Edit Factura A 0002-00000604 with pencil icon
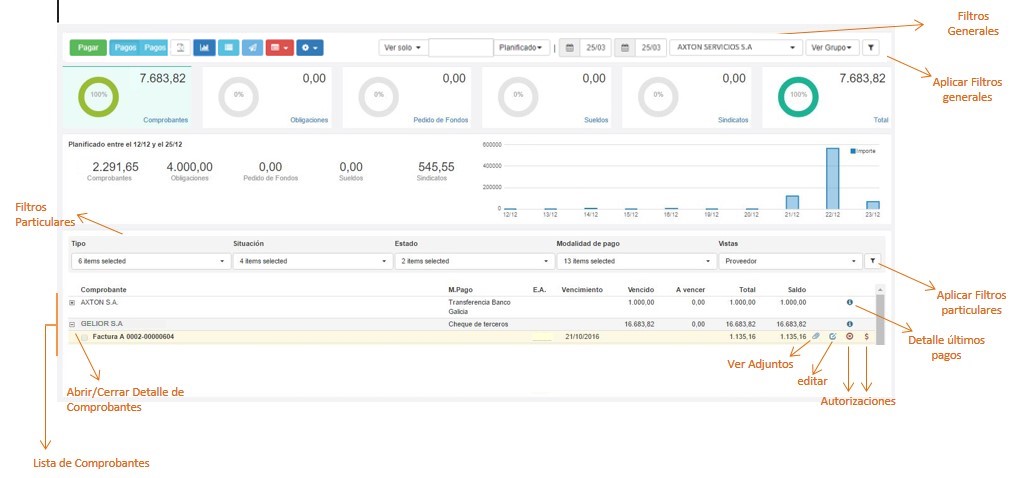The height and width of the screenshot is (478, 1027). click(832, 337)
